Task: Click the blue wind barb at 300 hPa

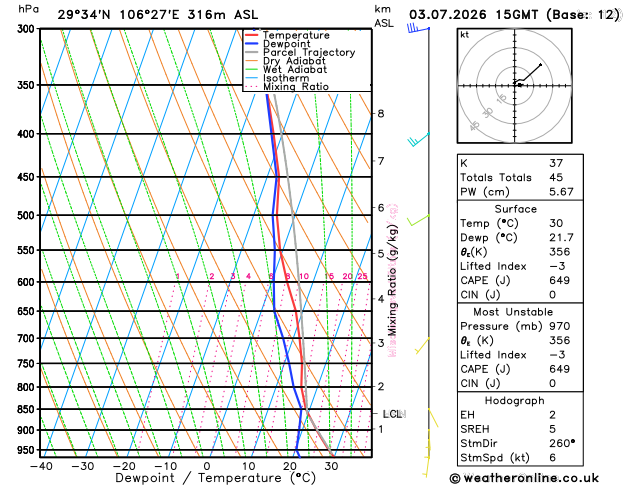Action: (x=418, y=28)
